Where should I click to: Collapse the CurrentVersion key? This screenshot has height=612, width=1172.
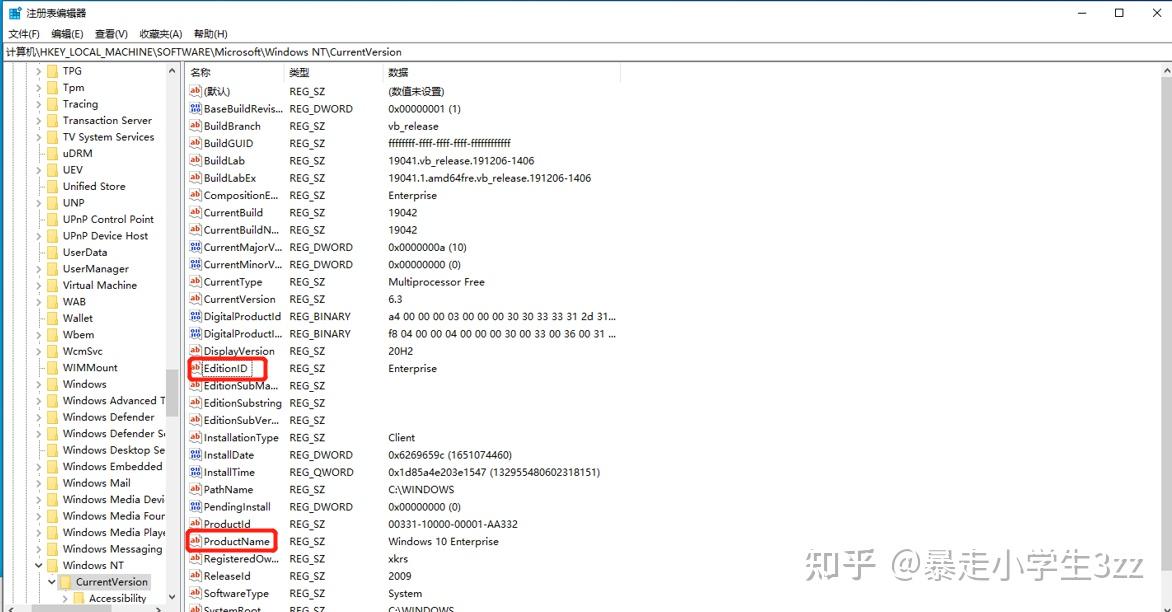tap(52, 581)
